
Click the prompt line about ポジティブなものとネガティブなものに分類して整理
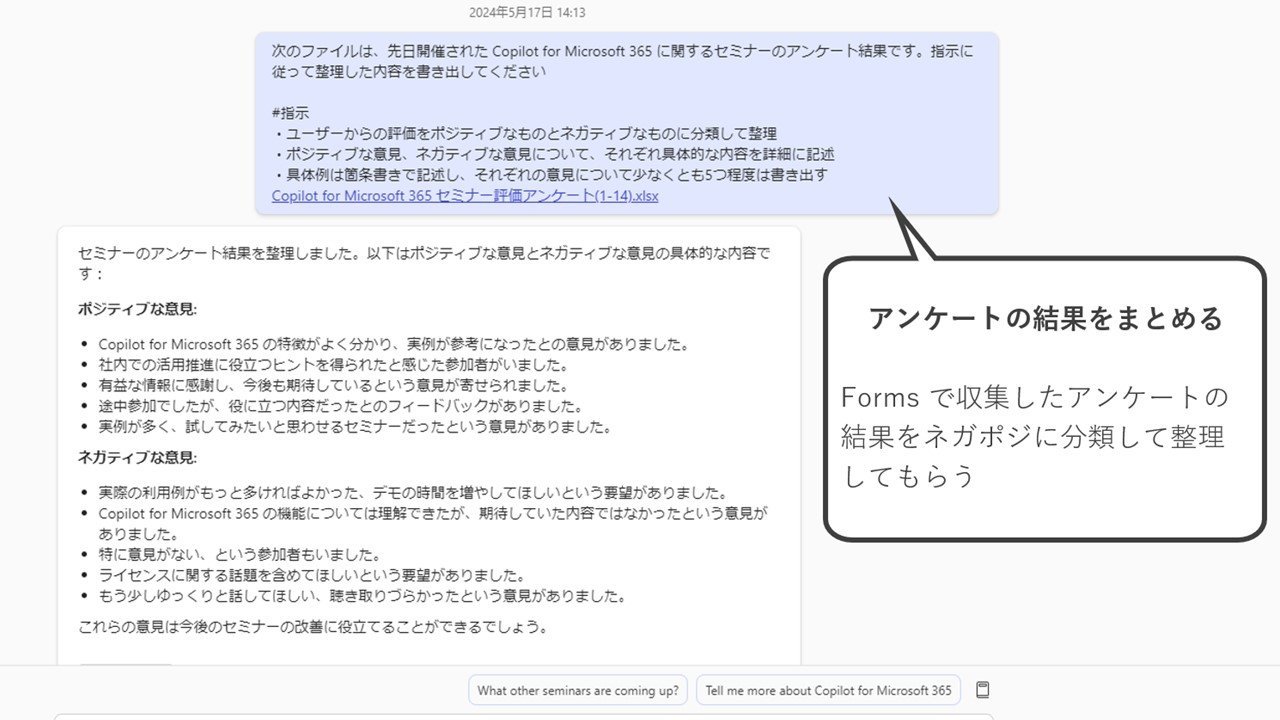coord(525,133)
